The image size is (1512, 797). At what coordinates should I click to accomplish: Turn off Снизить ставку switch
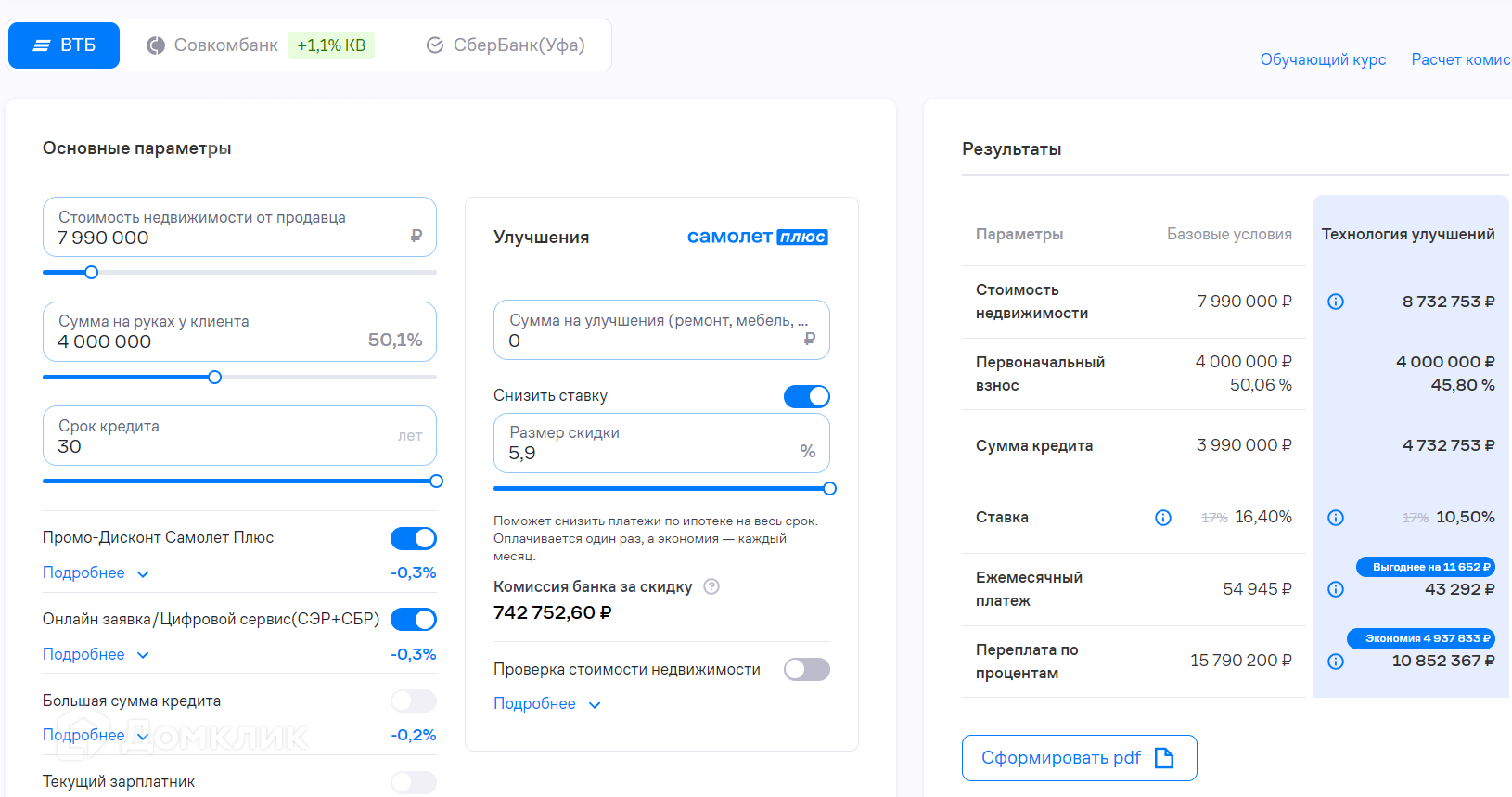click(806, 396)
